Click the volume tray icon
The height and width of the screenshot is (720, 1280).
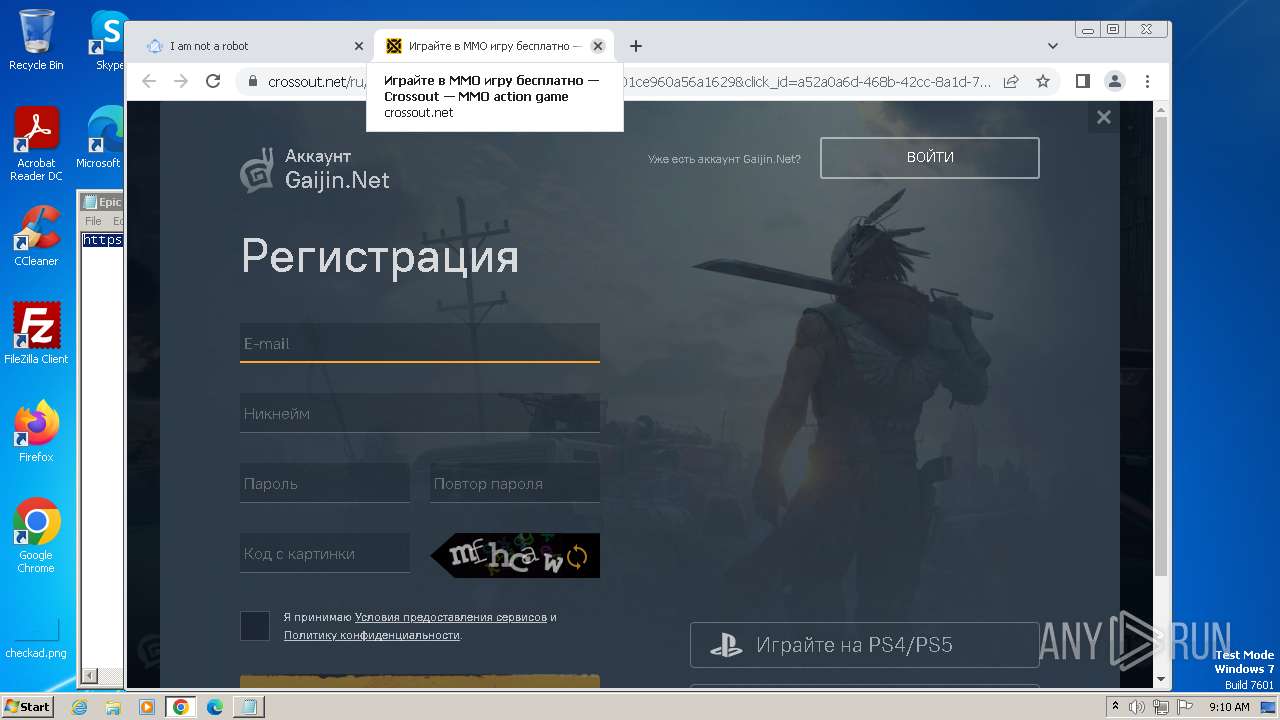[x=1137, y=707]
